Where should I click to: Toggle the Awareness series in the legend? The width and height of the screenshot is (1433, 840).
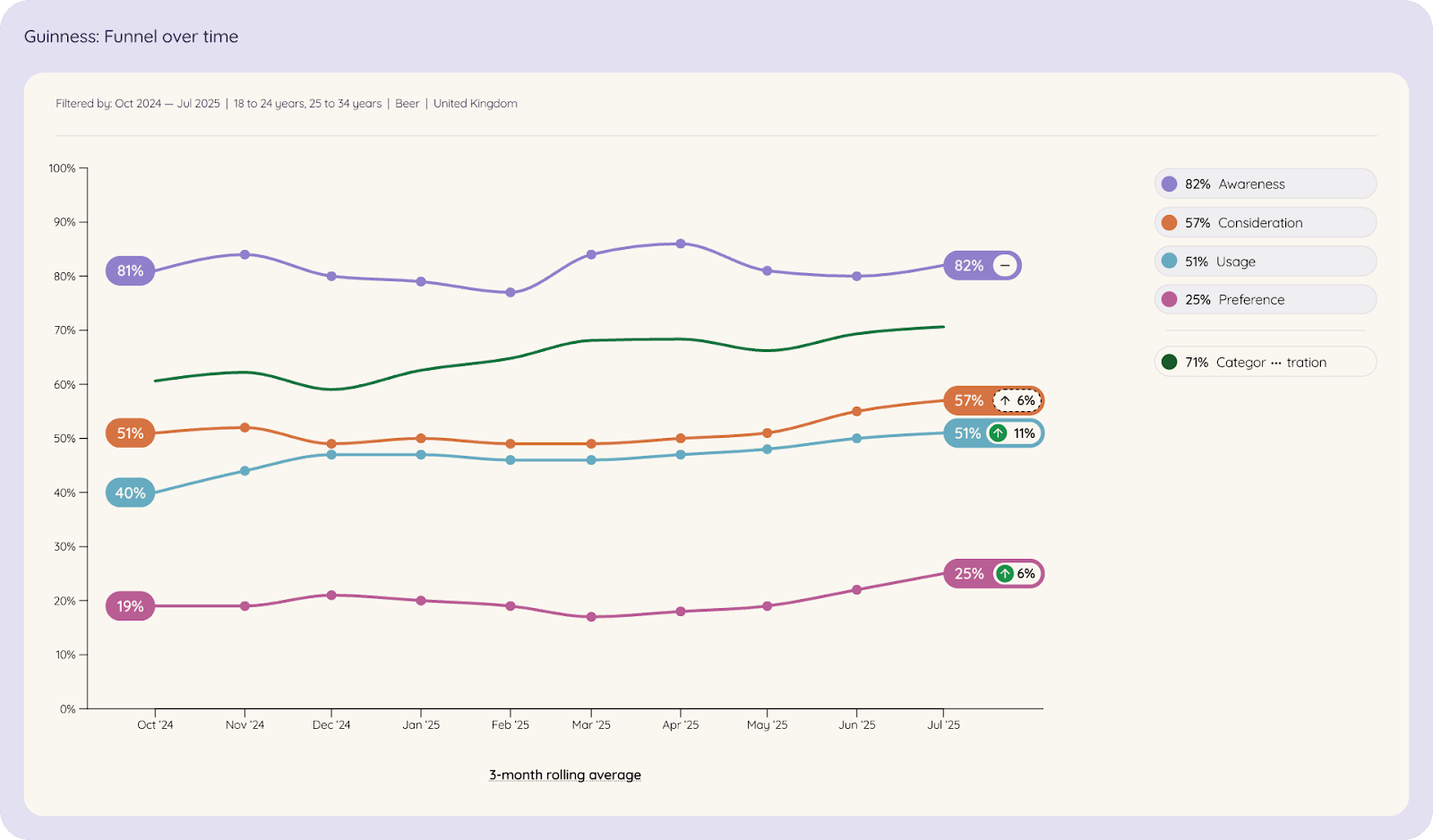(x=1265, y=184)
